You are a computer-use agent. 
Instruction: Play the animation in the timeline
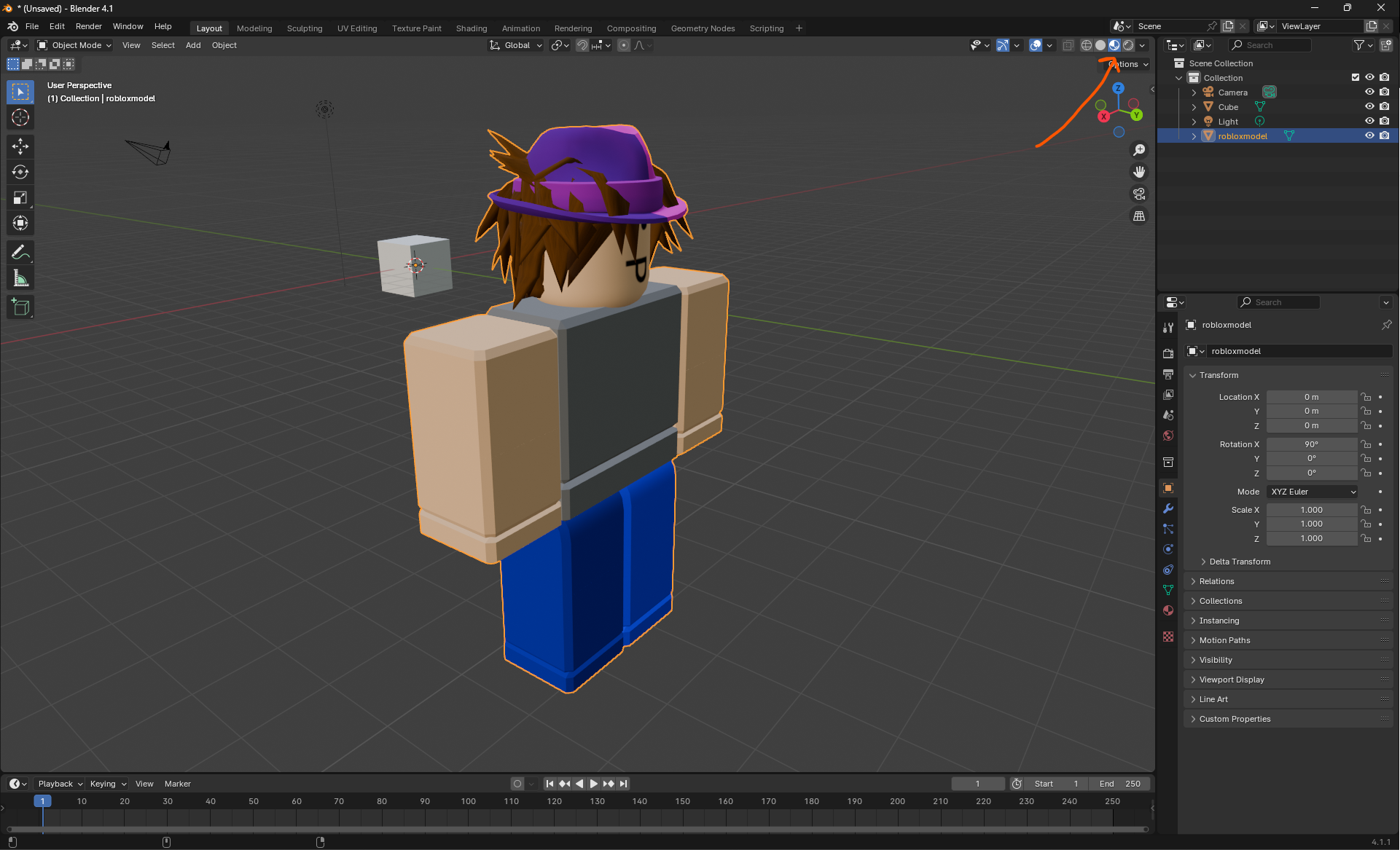coord(593,784)
